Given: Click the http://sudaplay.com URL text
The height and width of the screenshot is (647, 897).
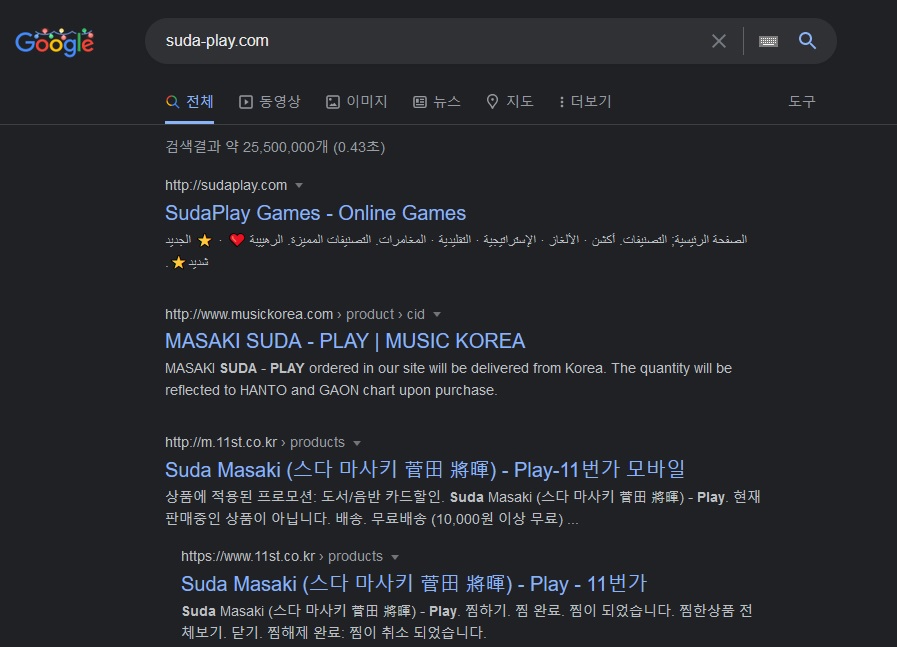Looking at the screenshot, I should coord(226,185).
